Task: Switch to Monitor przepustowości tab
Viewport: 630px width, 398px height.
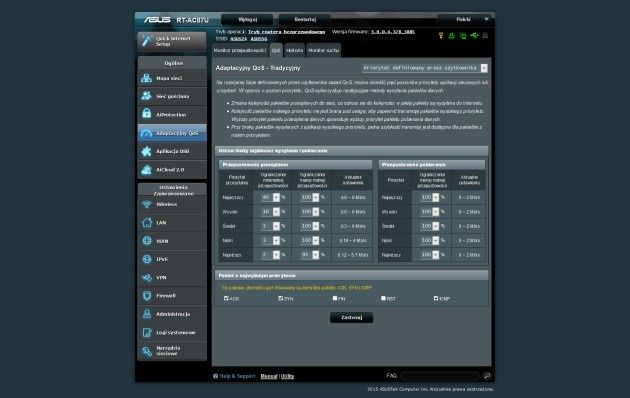Action: [240, 50]
